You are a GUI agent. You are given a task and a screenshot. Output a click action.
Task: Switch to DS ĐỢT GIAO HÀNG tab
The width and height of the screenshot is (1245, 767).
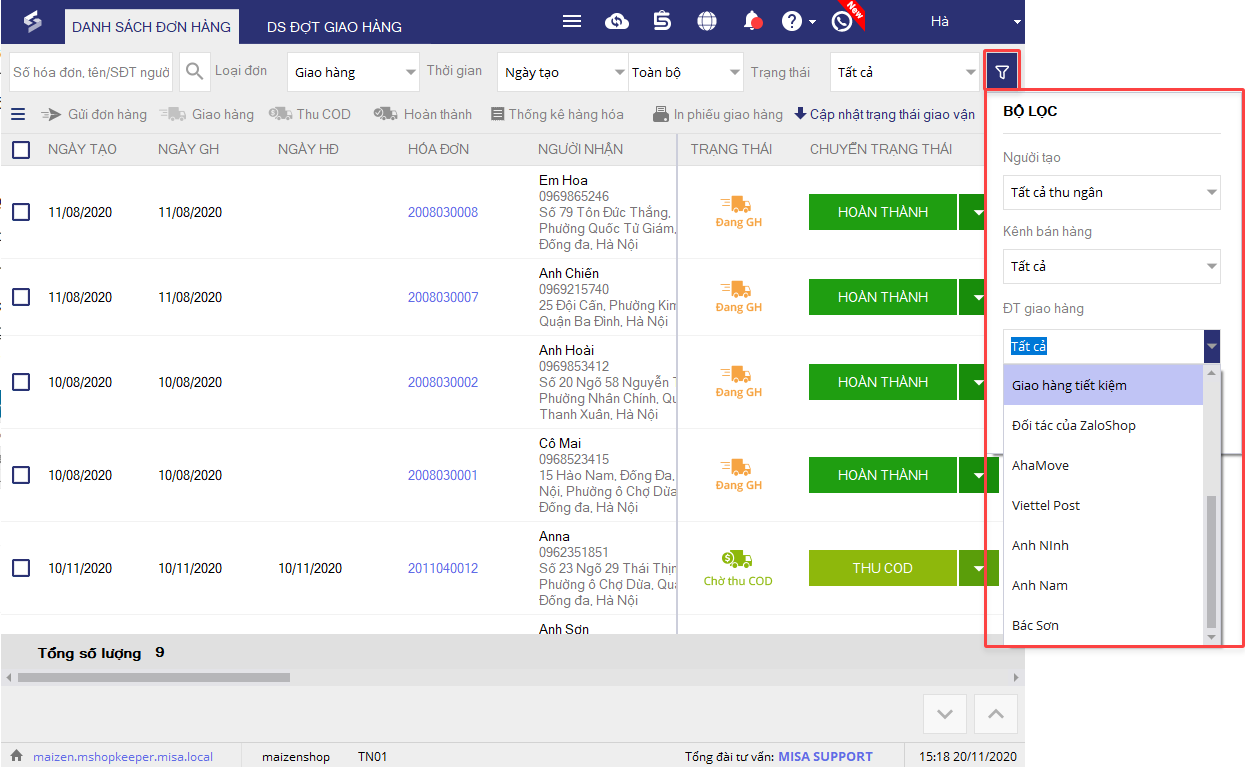point(334,27)
